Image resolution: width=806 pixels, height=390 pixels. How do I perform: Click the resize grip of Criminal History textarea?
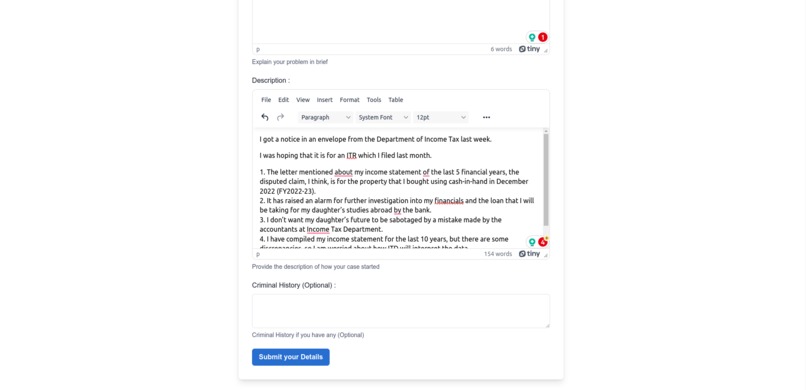(x=547, y=325)
